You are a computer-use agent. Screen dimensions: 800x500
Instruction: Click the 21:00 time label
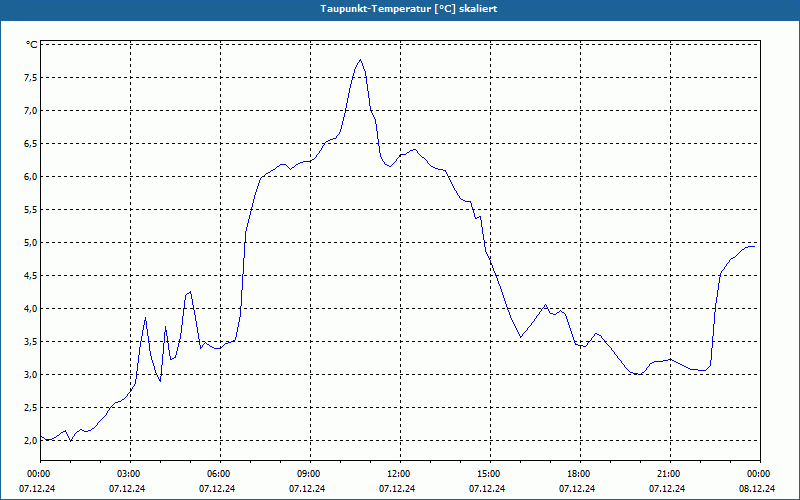(x=670, y=474)
